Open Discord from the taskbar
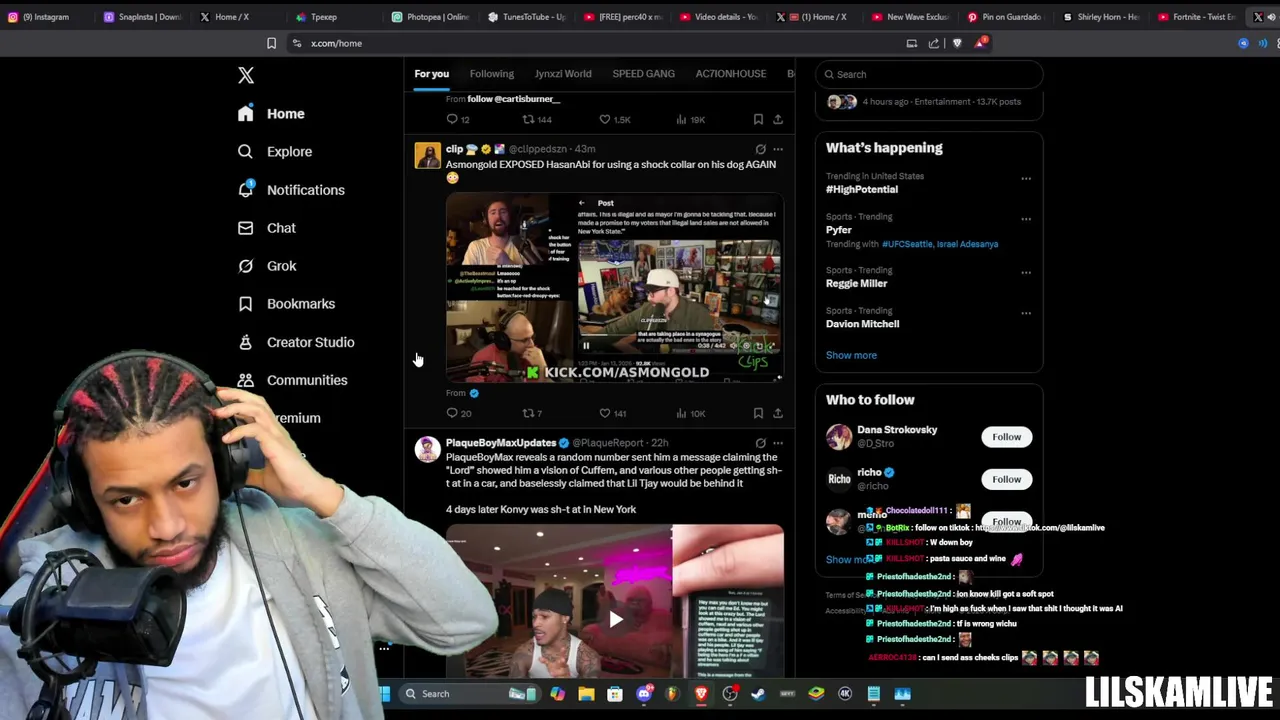1280x720 pixels. pyautogui.click(x=644, y=694)
